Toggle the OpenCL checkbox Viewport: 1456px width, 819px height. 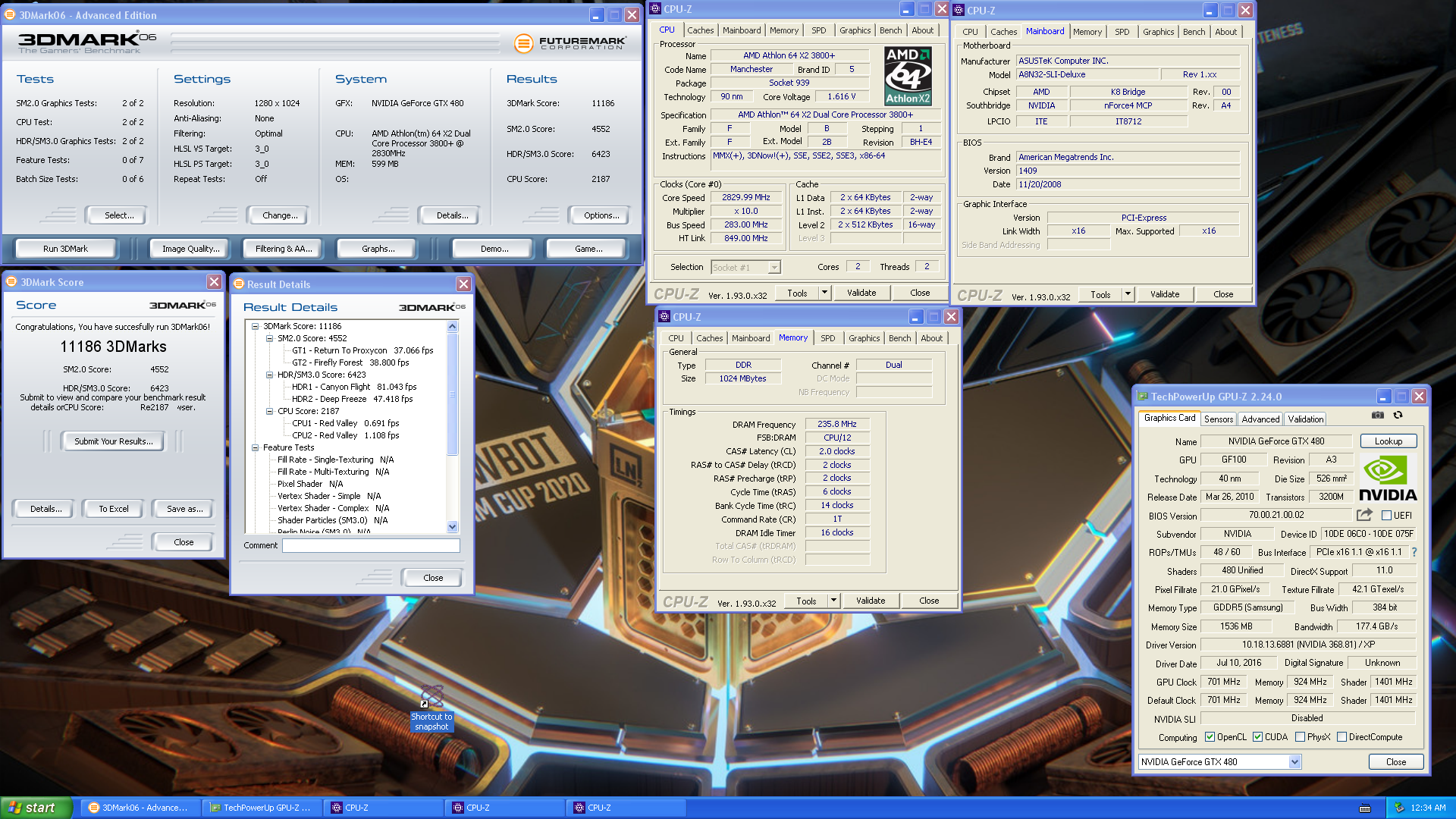click(x=1210, y=737)
